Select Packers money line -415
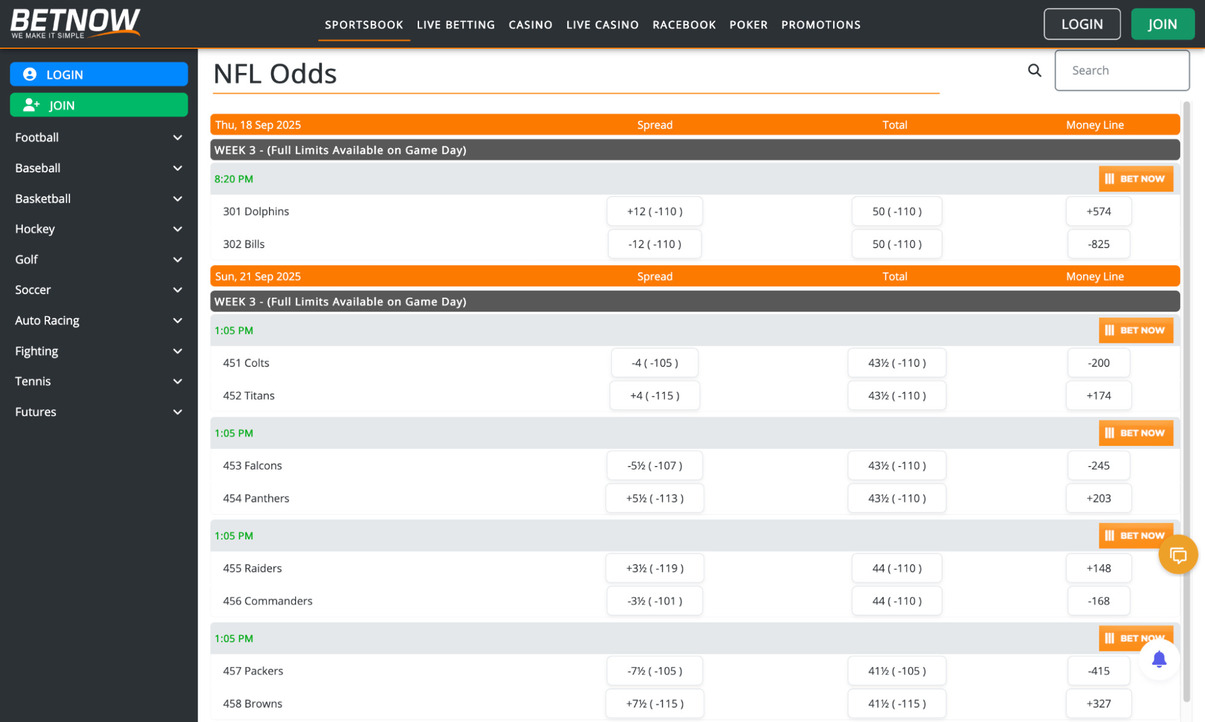1205x722 pixels. (x=1099, y=671)
